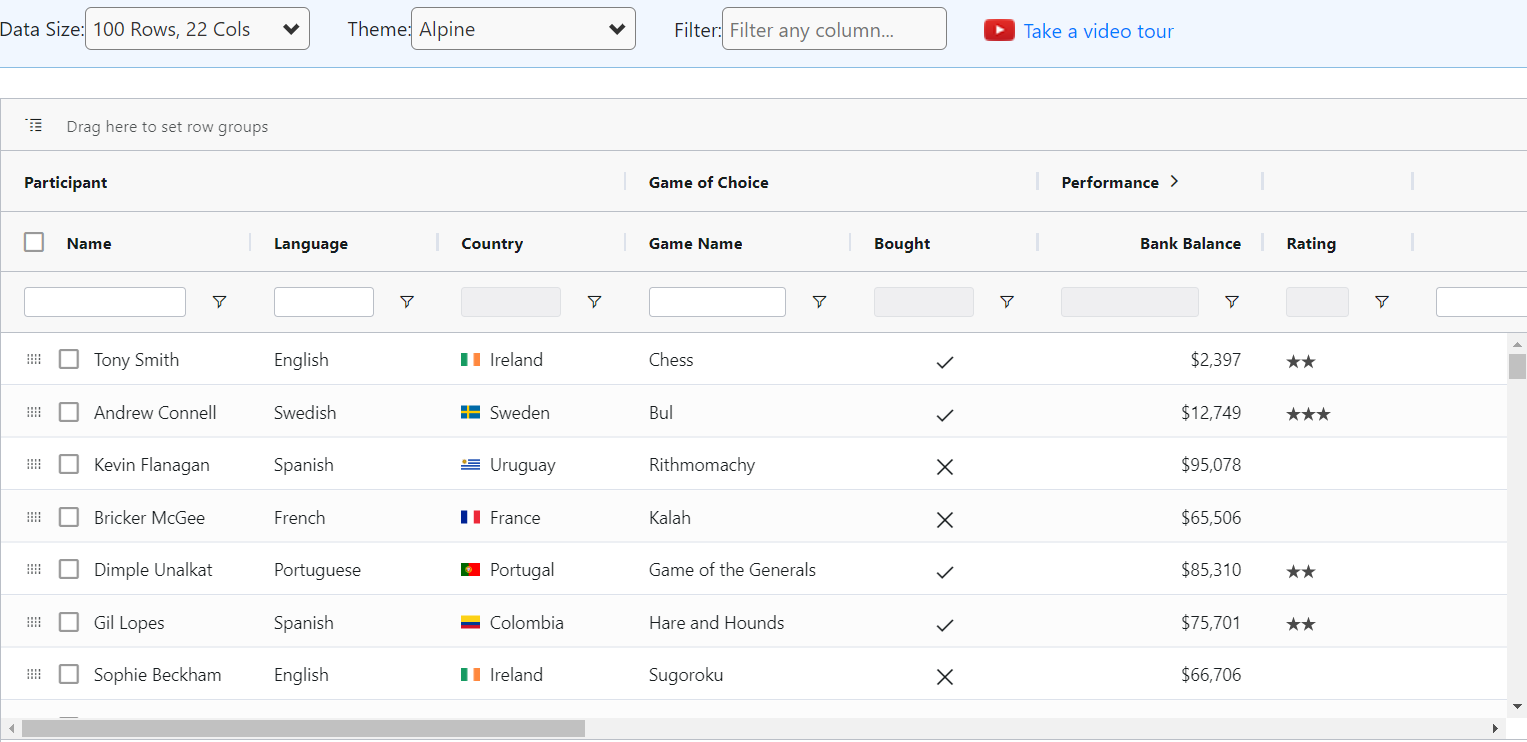Viewport: 1527px width, 742px height.
Task: Select the checkbox for Bricker McGee
Action: click(x=68, y=516)
